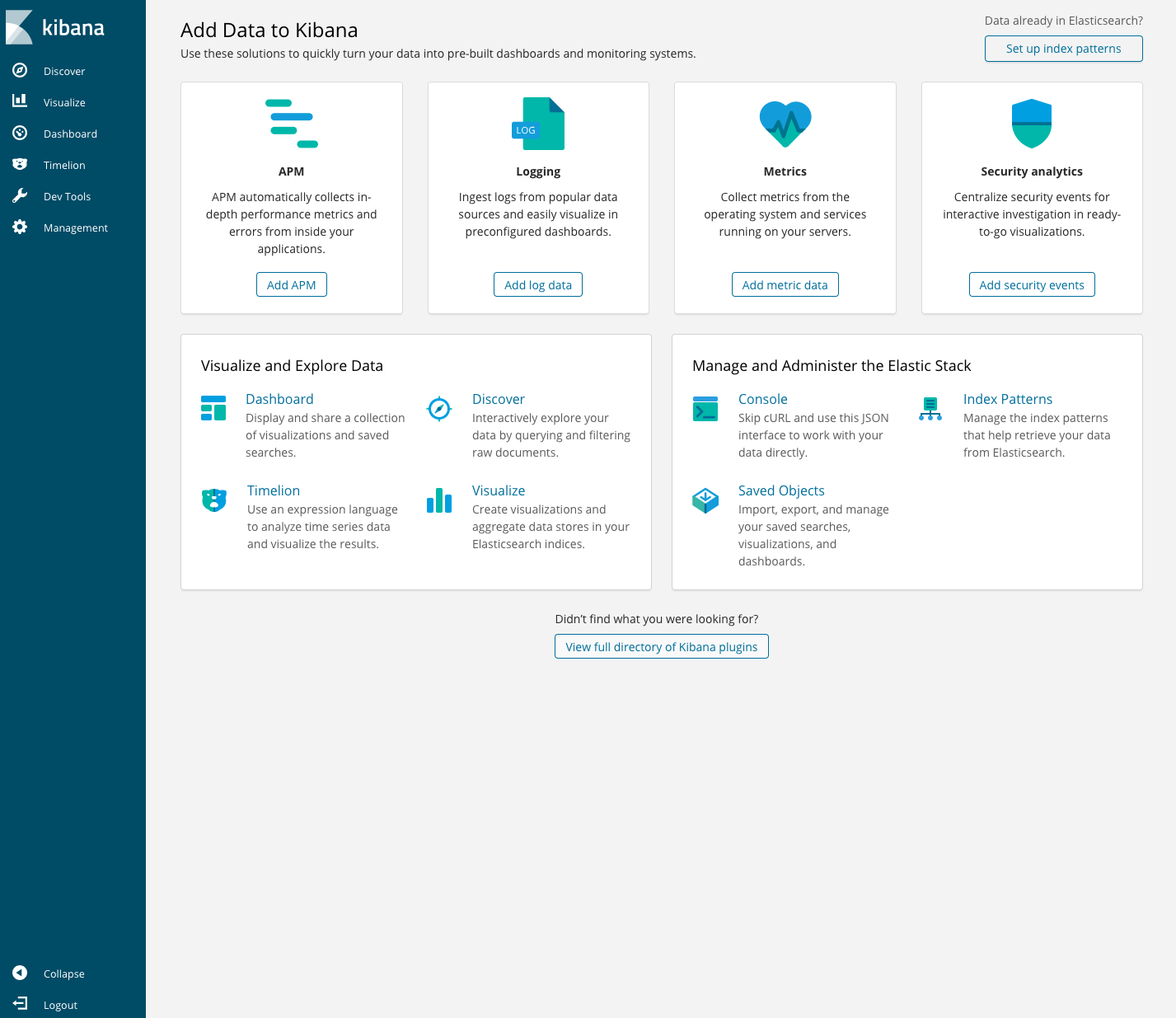Click the Metrics heart pulse icon
Viewport: 1176px width, 1018px height.
pos(785,124)
